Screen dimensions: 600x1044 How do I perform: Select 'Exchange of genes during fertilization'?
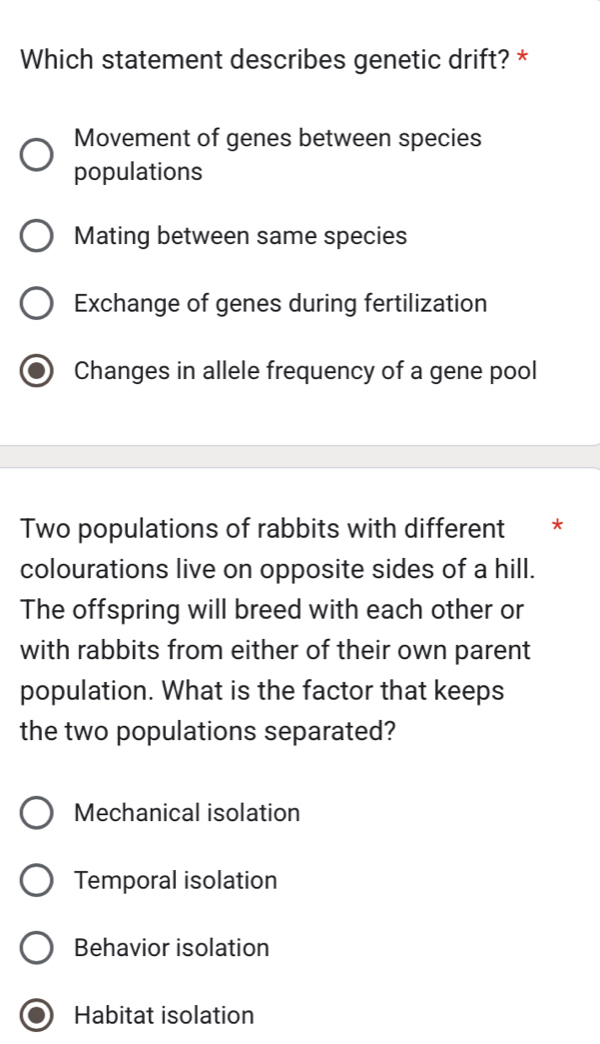point(37,303)
